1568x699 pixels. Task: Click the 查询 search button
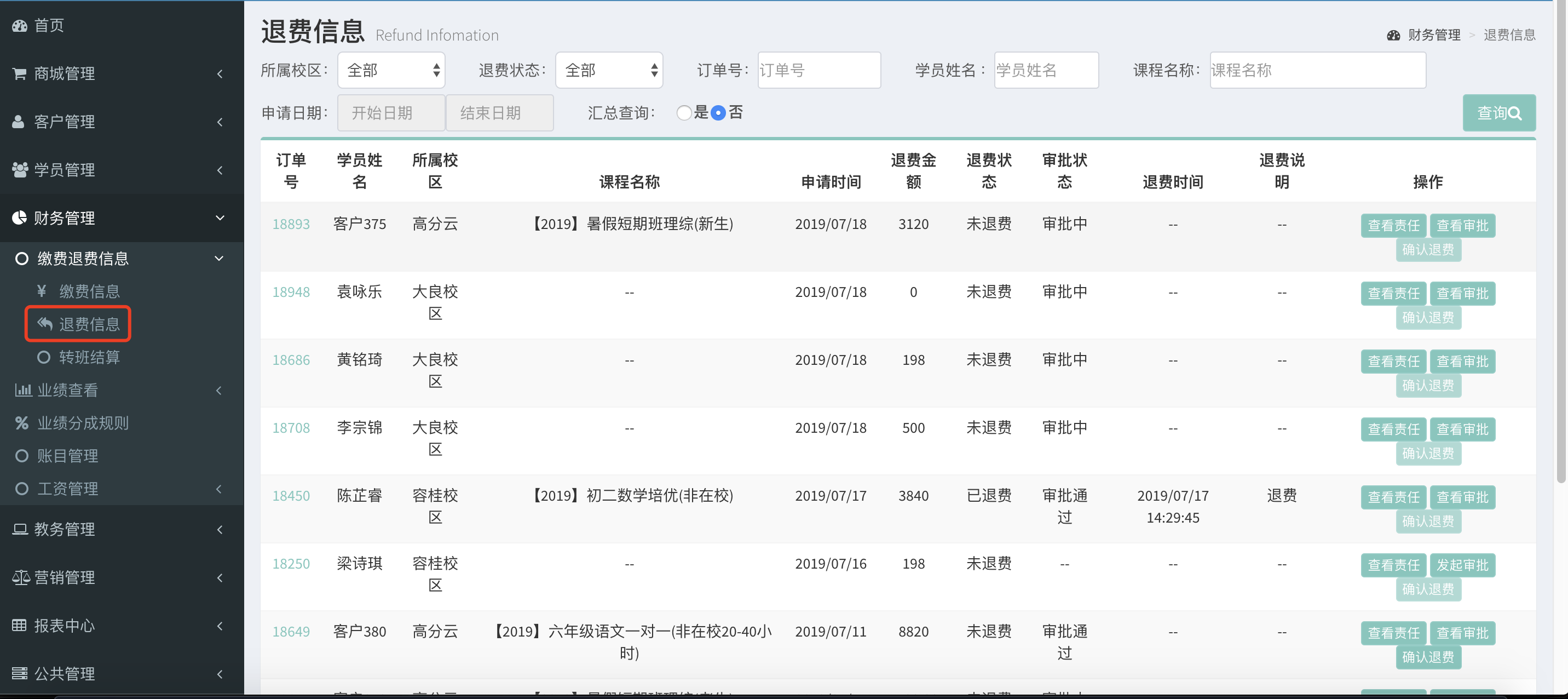(1498, 113)
